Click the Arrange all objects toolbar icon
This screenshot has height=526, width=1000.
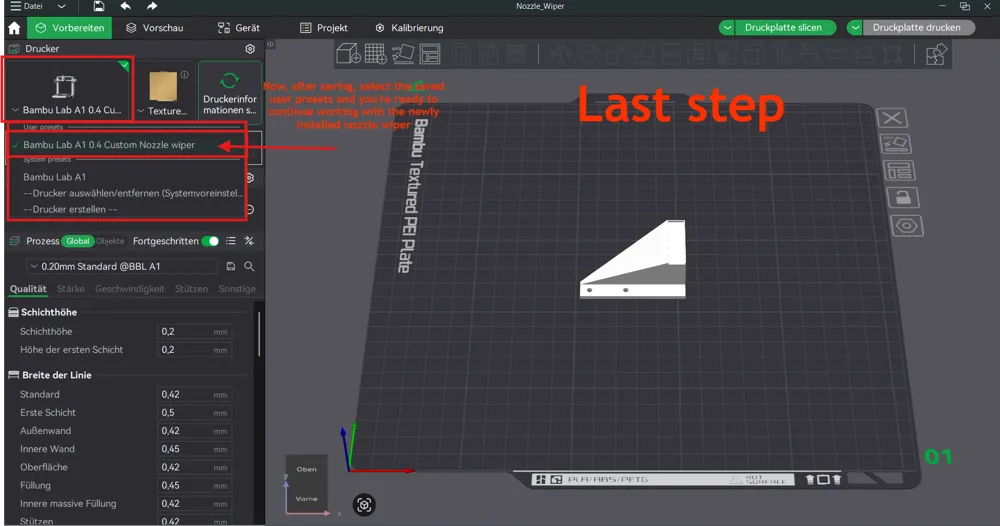pos(430,54)
